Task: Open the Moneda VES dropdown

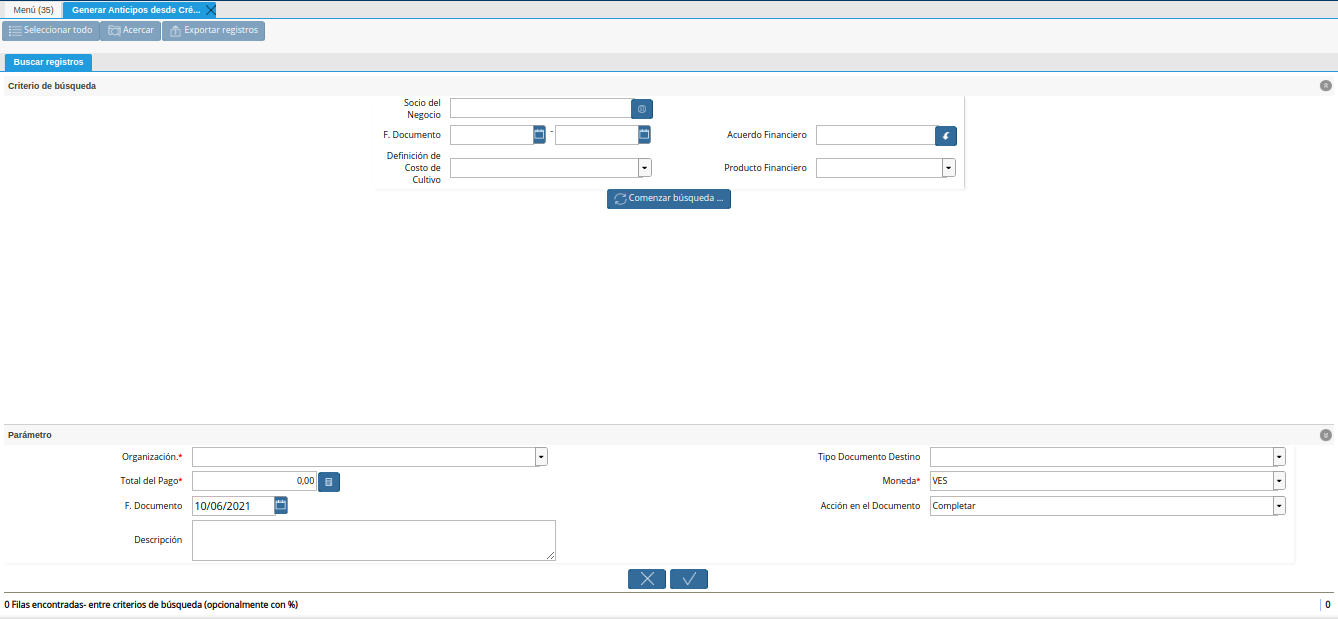Action: point(1279,481)
